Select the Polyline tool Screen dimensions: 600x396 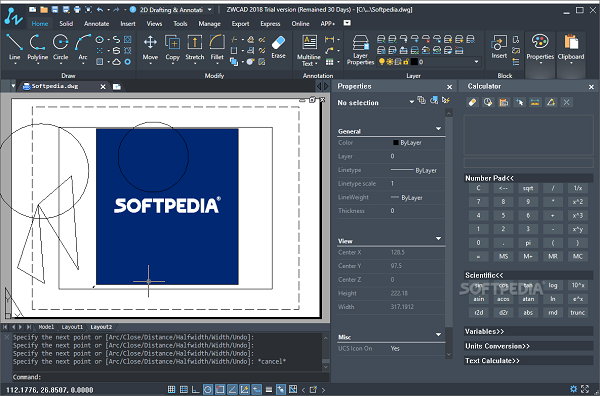pos(38,47)
